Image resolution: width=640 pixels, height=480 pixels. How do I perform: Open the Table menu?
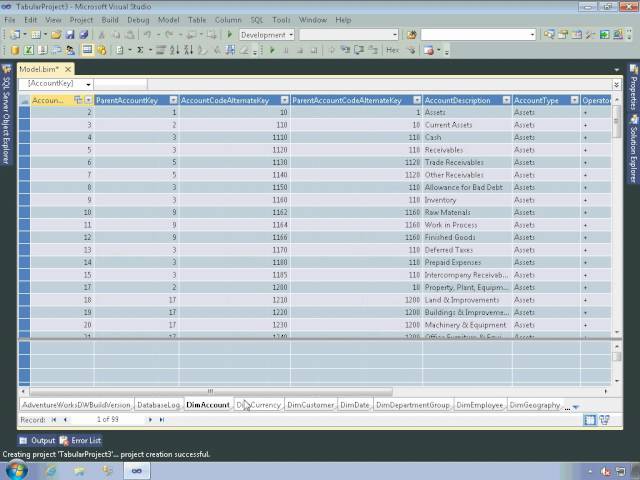(197, 20)
